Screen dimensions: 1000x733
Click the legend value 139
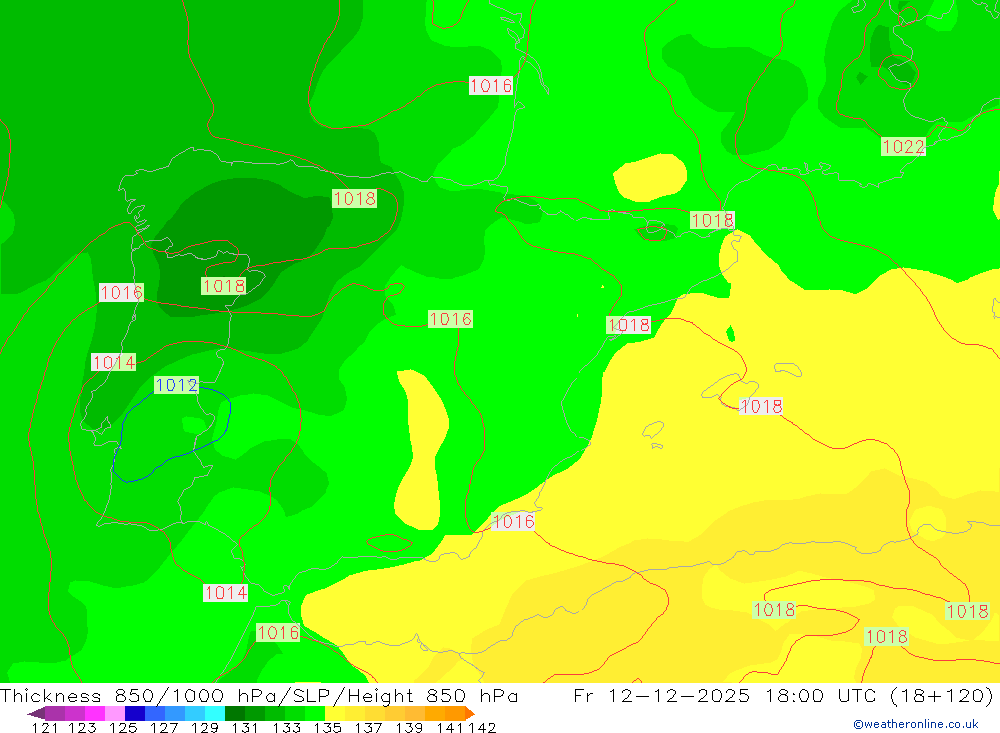point(409,727)
